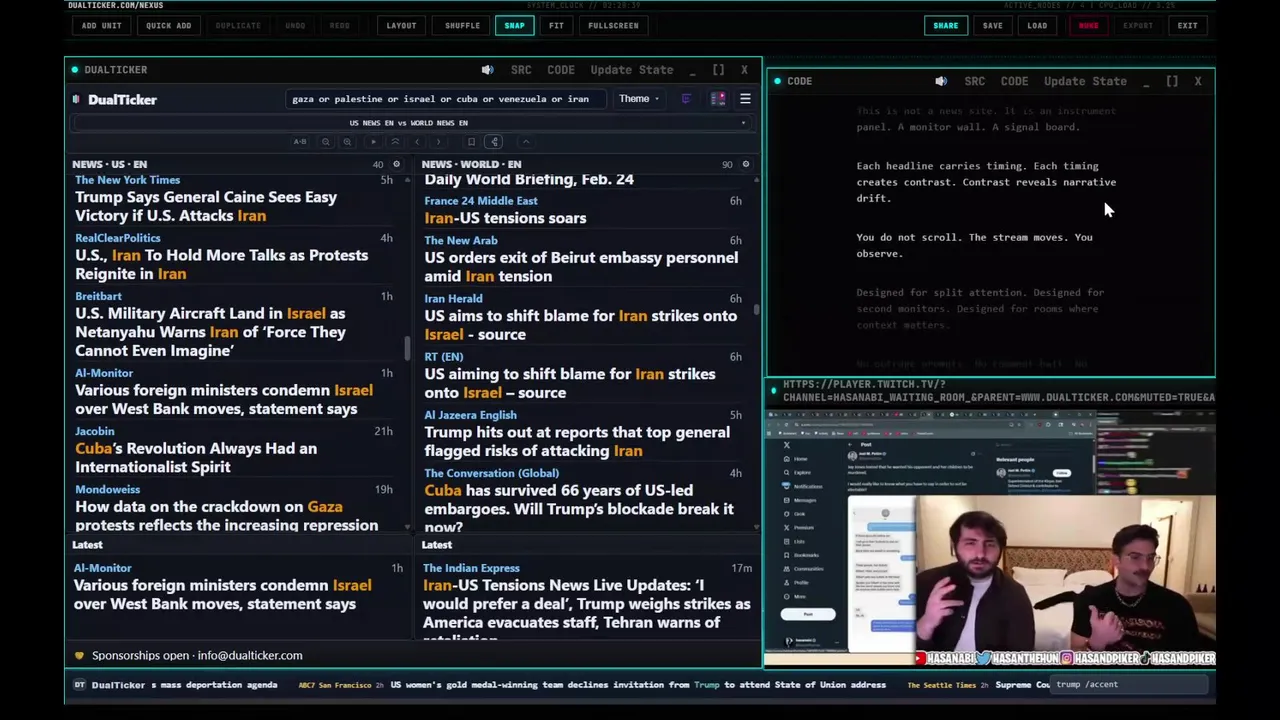Toggle the SNAP option

514,25
